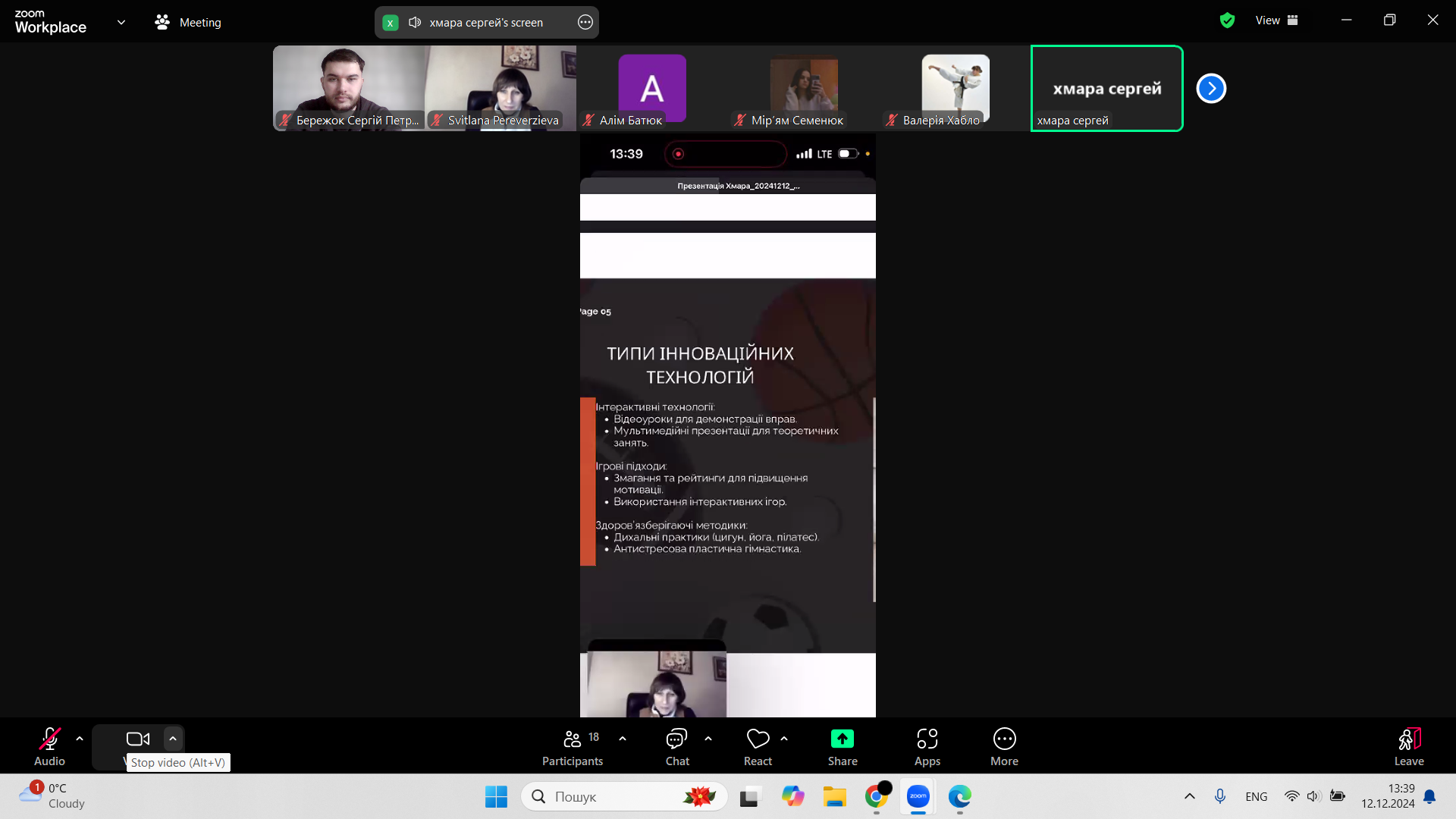The image size is (1456, 819).
Task: Show next participants with blue arrow
Action: click(1211, 89)
